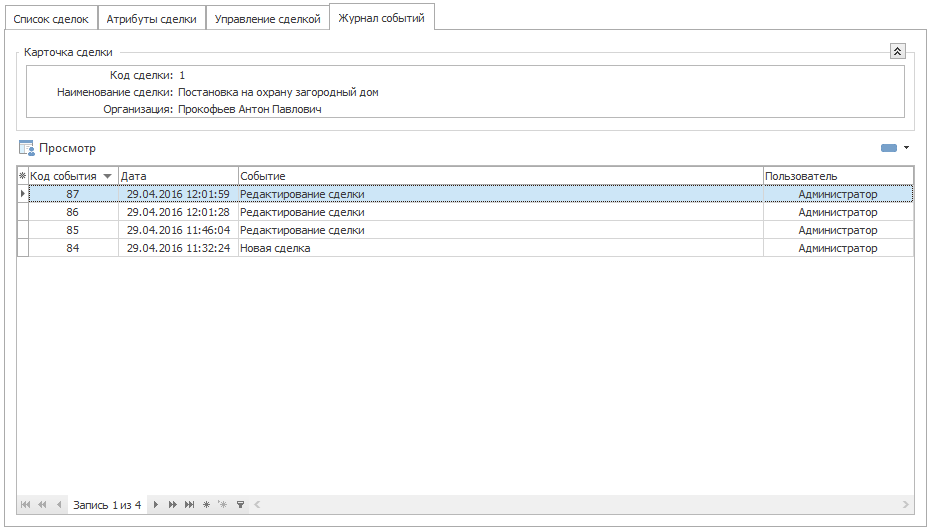Click the Новая сделка event cell
Screen dimensions: 932x530
coord(500,248)
